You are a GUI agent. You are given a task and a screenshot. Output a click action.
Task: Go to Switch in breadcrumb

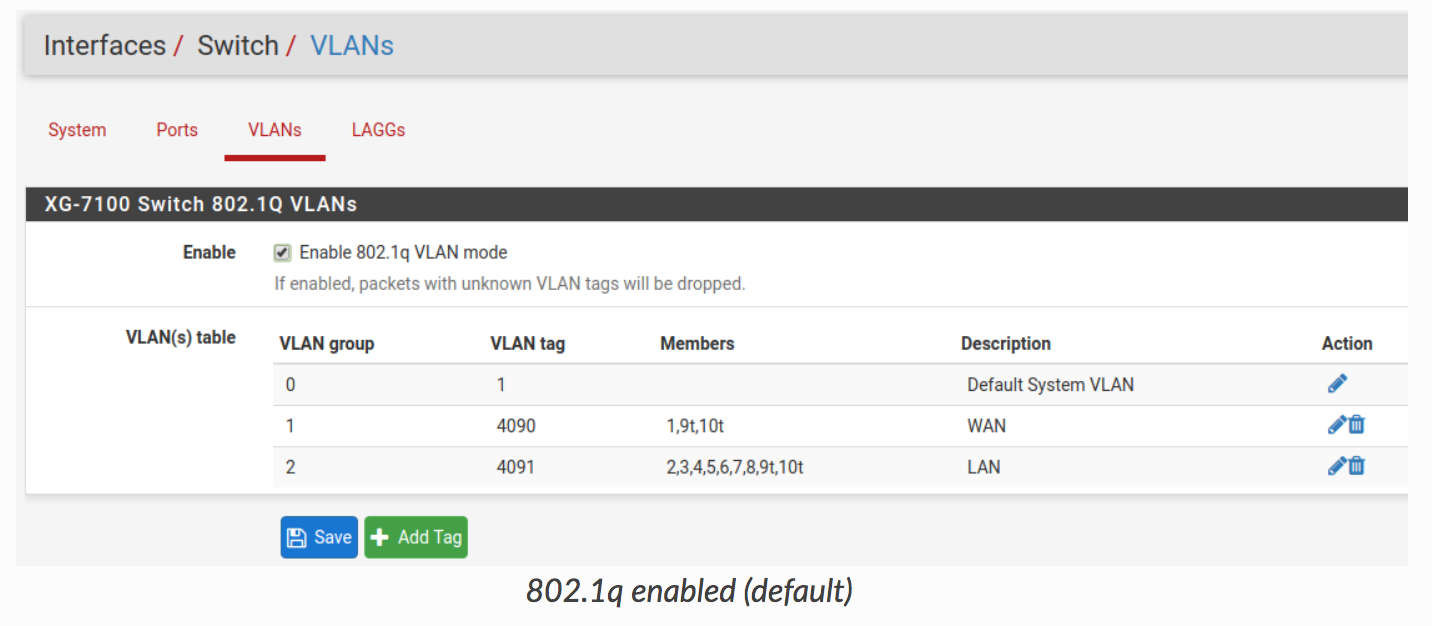tap(238, 46)
